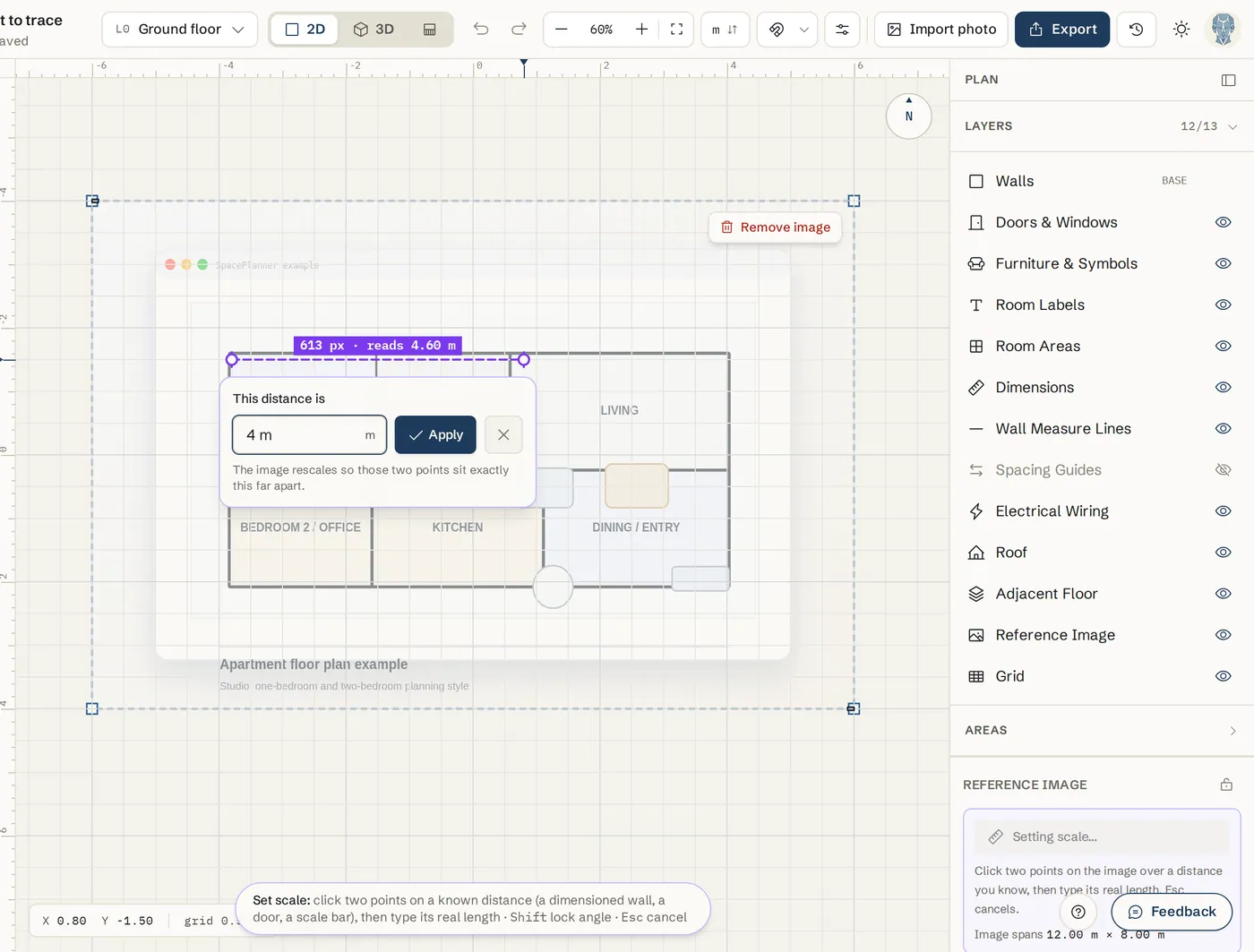Apply the entered scale distance
The width and height of the screenshot is (1254, 952).
pyautogui.click(x=436, y=434)
